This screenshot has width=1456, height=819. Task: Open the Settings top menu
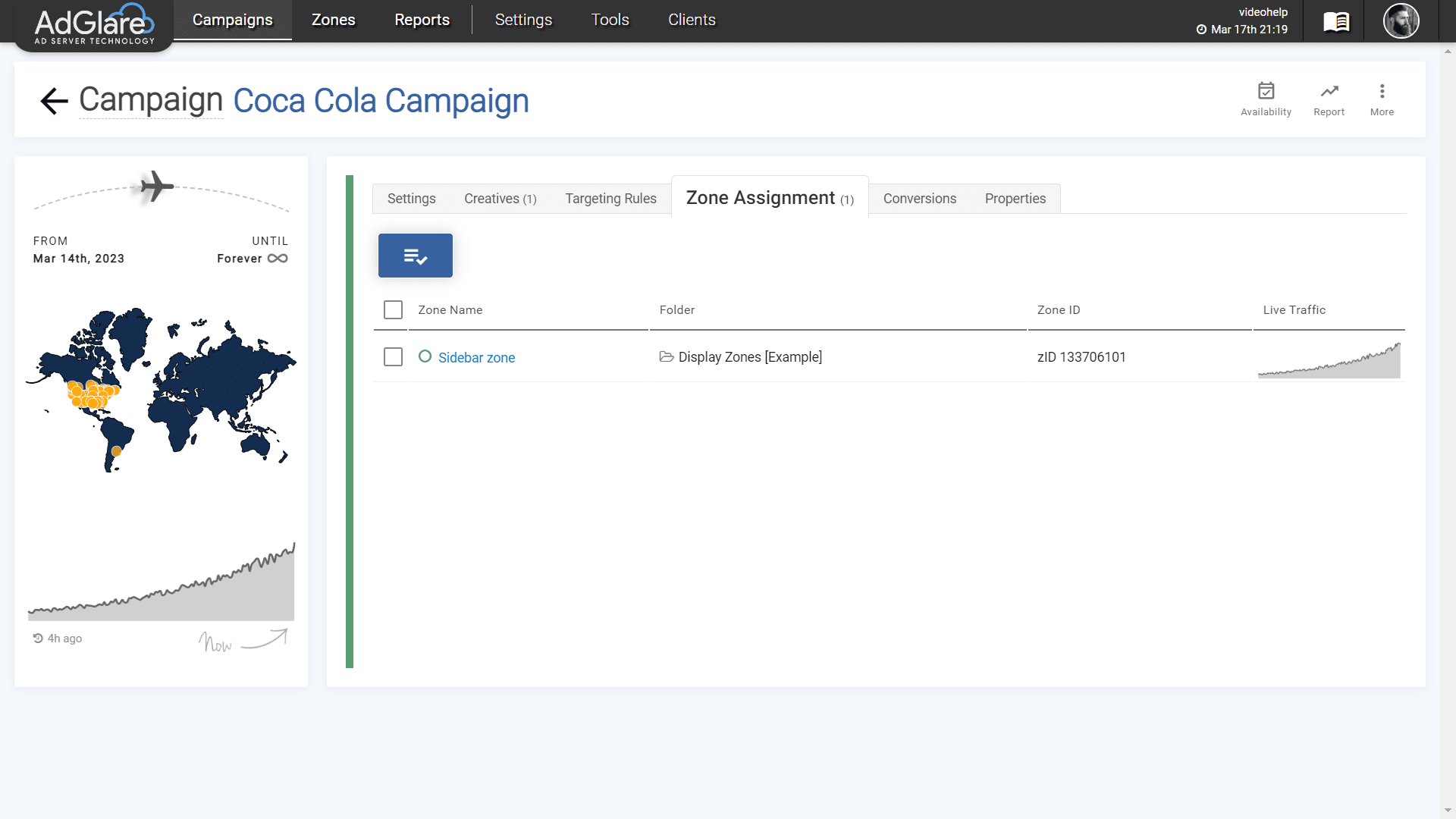pyautogui.click(x=523, y=20)
